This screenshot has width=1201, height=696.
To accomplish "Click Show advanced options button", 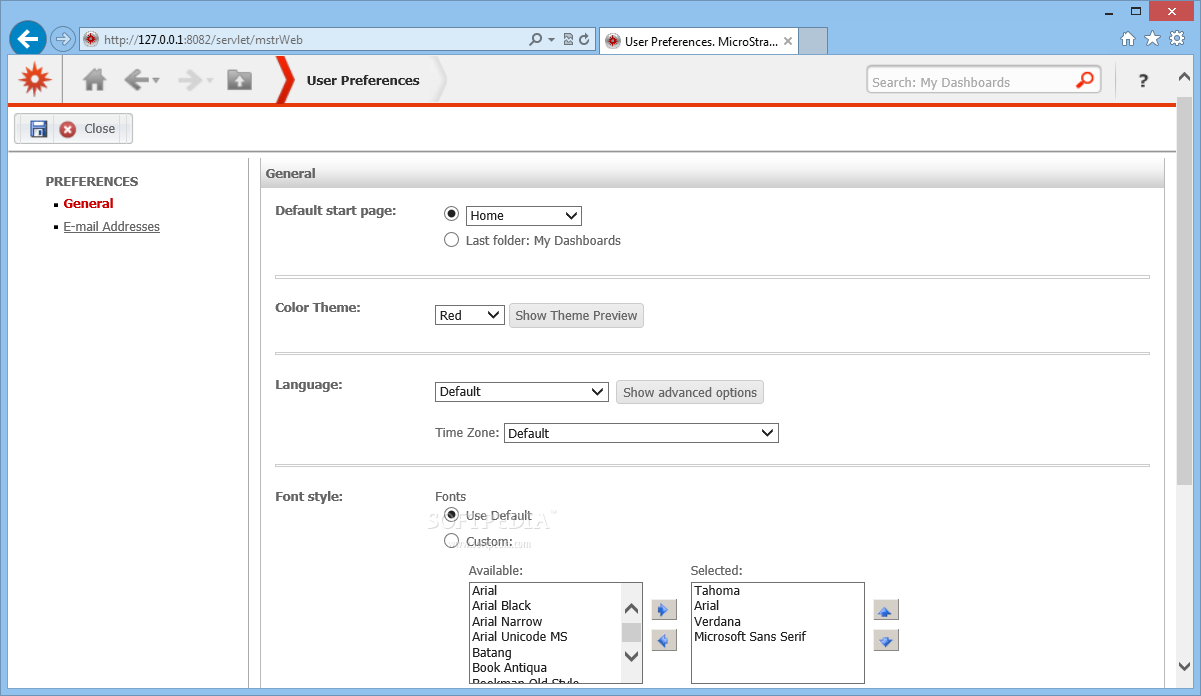I will pyautogui.click(x=690, y=392).
